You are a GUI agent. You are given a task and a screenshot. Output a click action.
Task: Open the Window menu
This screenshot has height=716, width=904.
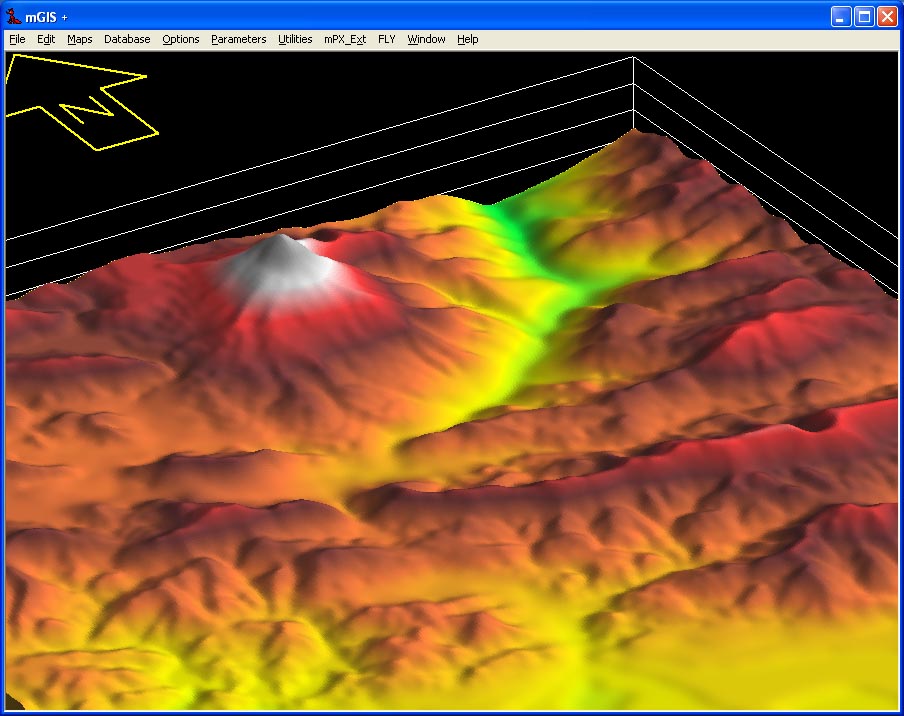(x=427, y=39)
